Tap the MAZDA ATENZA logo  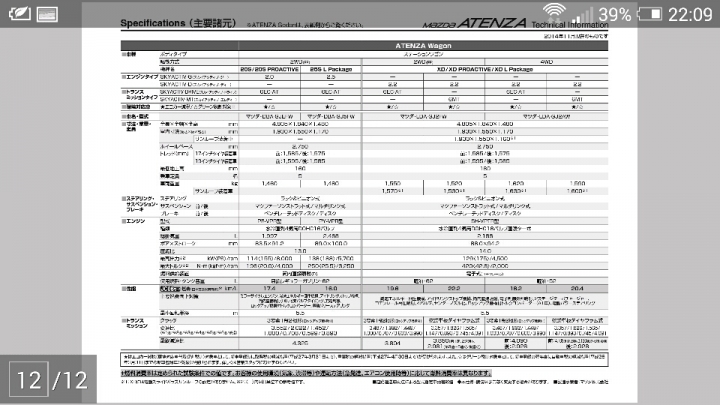pos(474,23)
